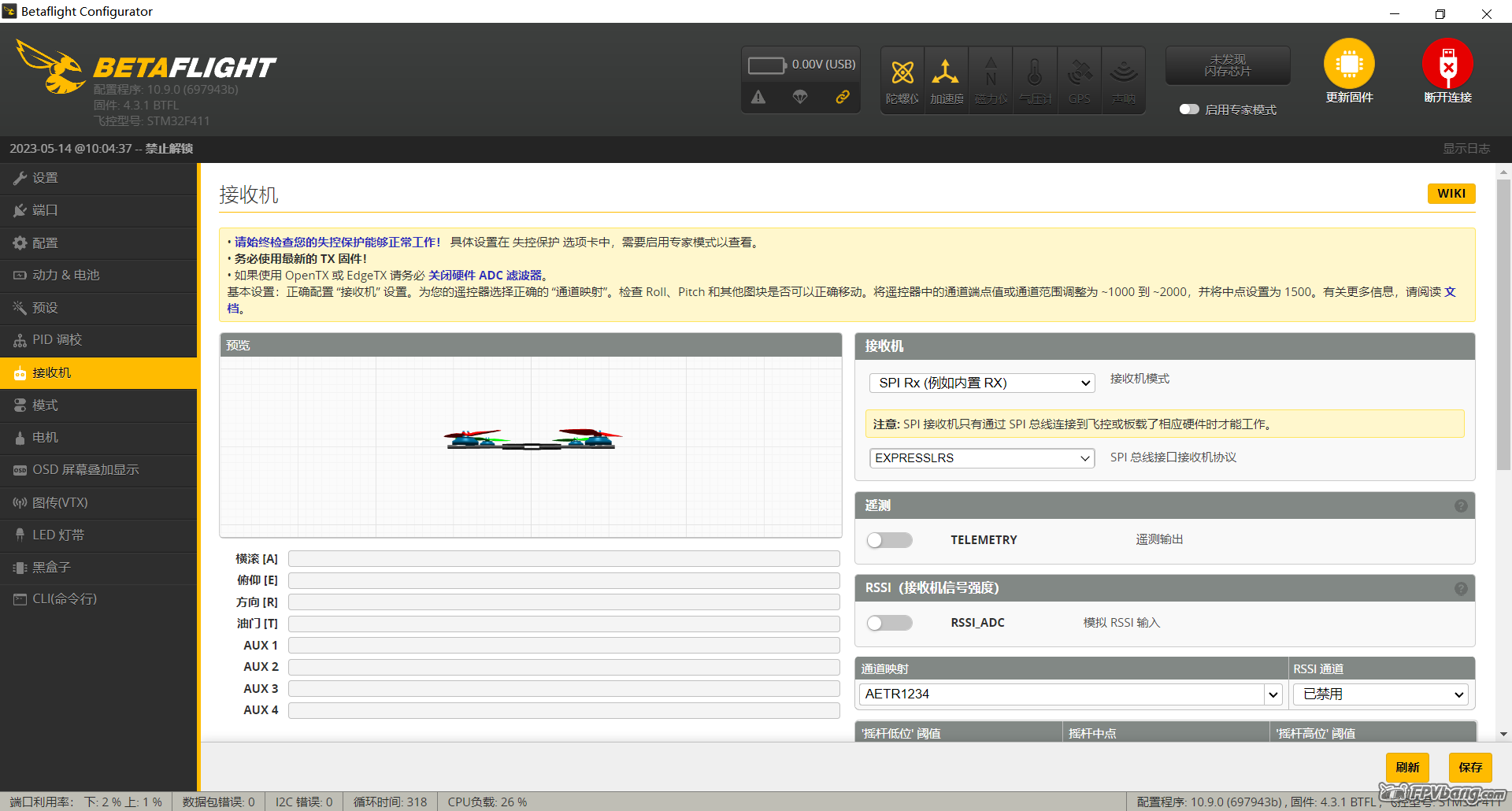Click the CPU负载: 26 % status
This screenshot has height=811, width=1512.
(x=487, y=802)
